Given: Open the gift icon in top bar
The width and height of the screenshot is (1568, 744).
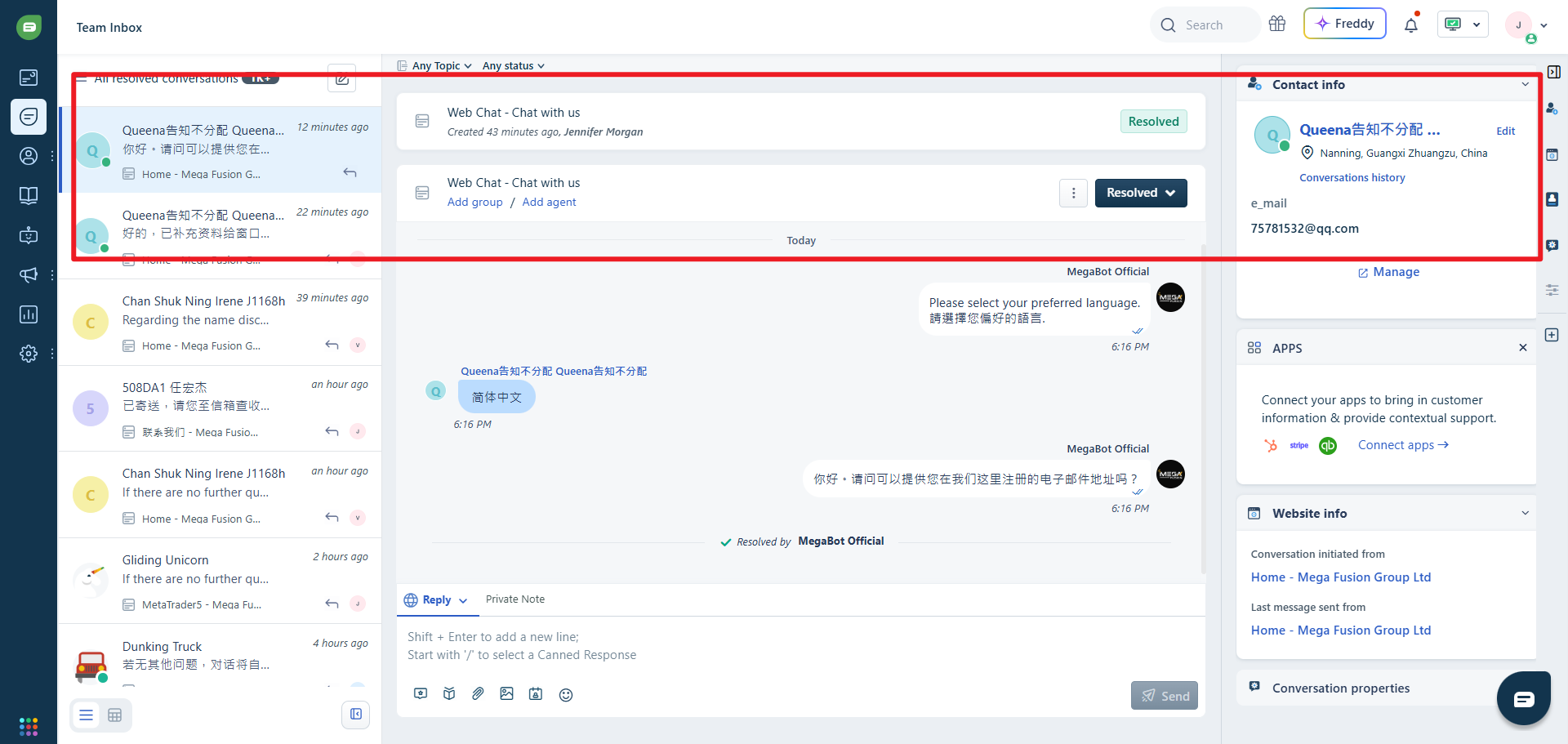Looking at the screenshot, I should pyautogui.click(x=1277, y=25).
